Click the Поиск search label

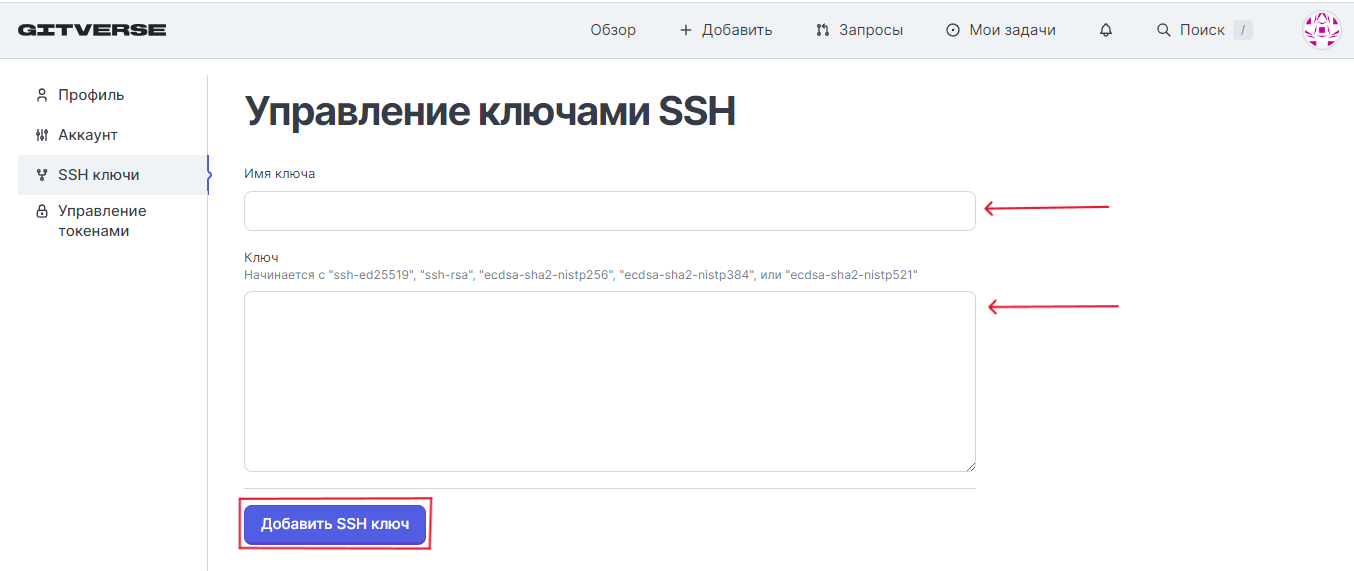tap(1202, 30)
